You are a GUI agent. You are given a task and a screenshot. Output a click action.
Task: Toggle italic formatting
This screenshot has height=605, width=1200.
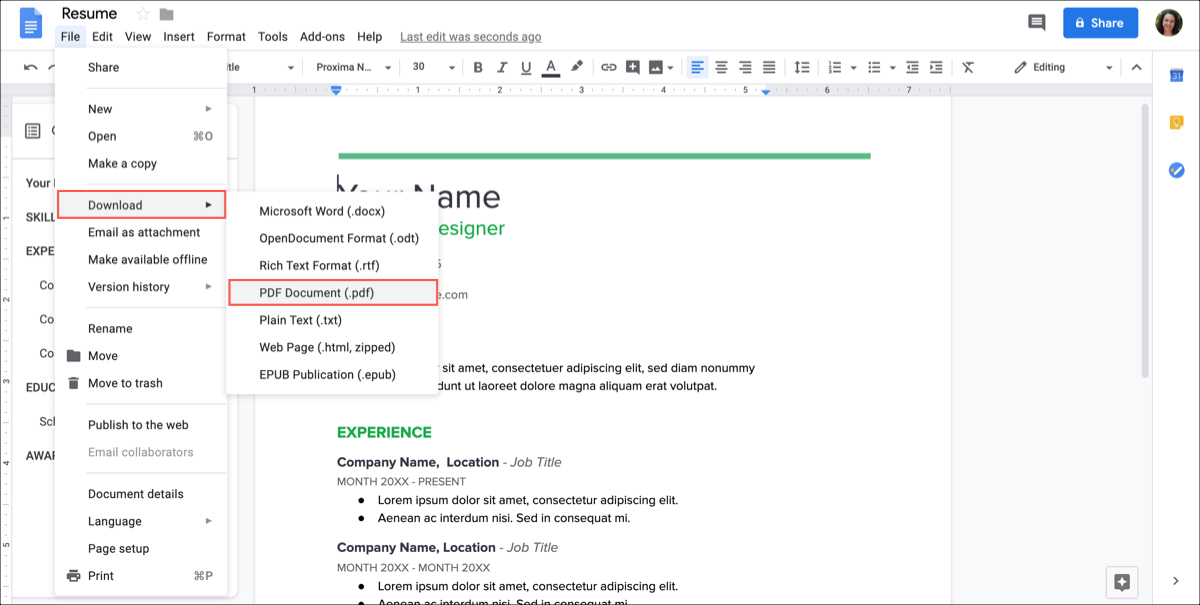[502, 67]
